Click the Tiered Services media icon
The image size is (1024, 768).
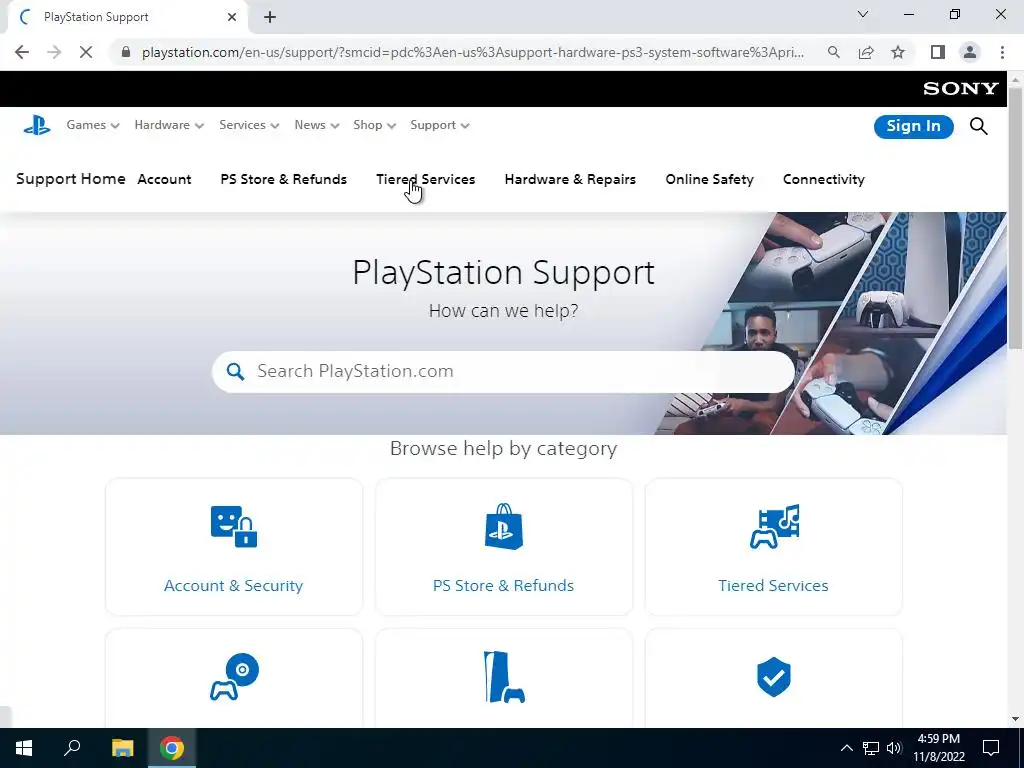pos(774,526)
